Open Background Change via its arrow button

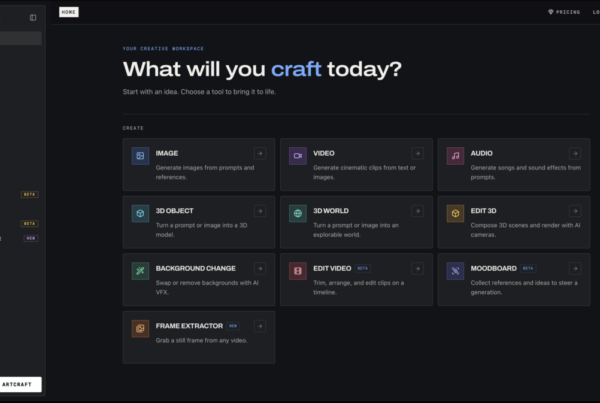pyautogui.click(x=260, y=269)
